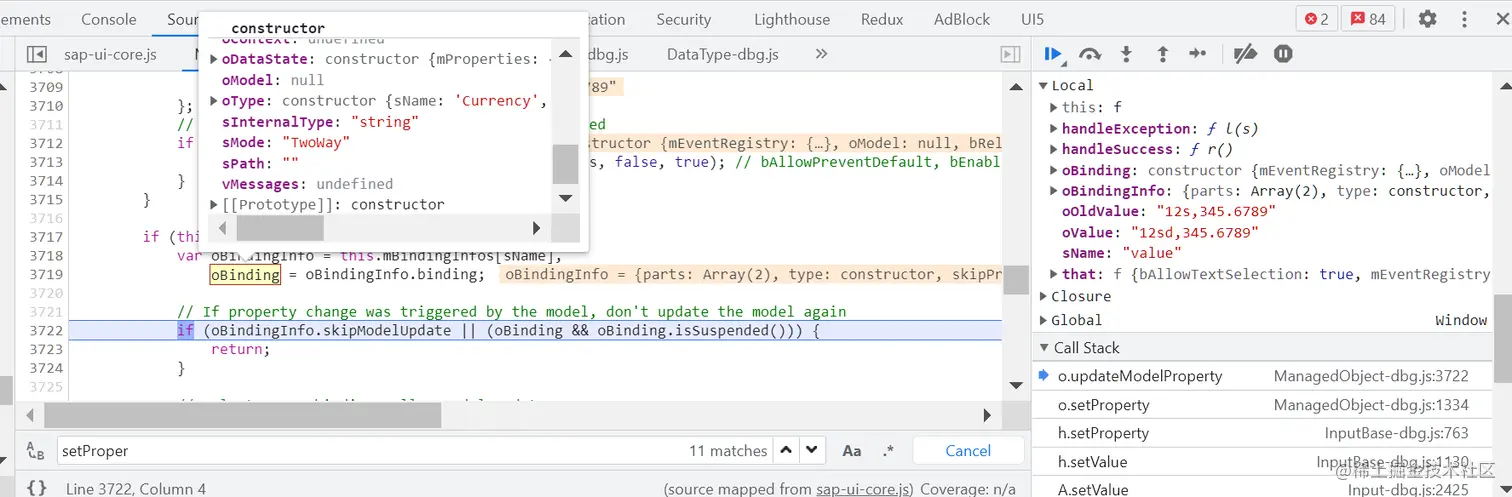Select A.setValue call stack frame
Image resolution: width=1512 pixels, height=497 pixels.
point(1264,489)
